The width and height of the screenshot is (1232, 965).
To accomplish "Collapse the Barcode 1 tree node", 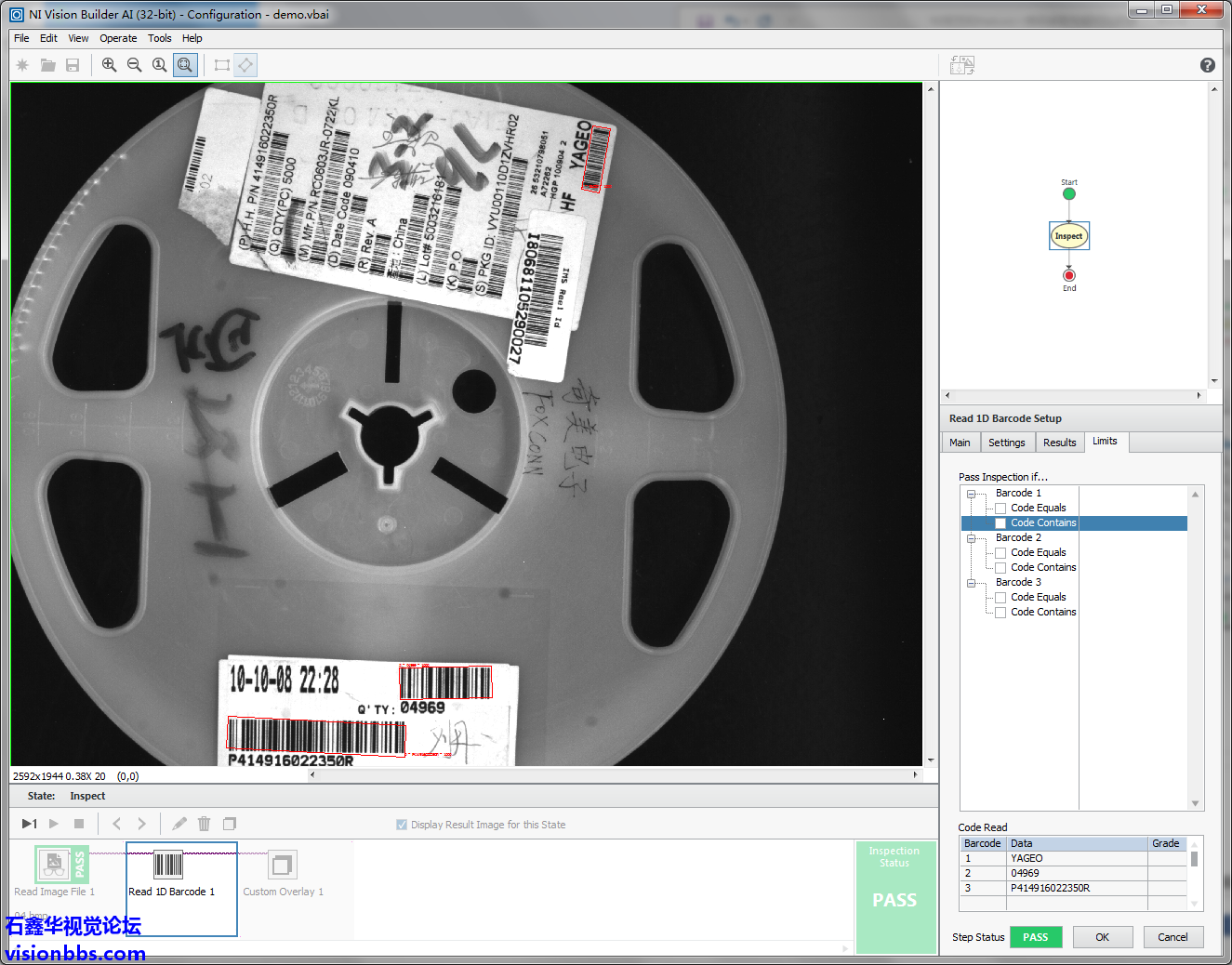I will pyautogui.click(x=971, y=494).
